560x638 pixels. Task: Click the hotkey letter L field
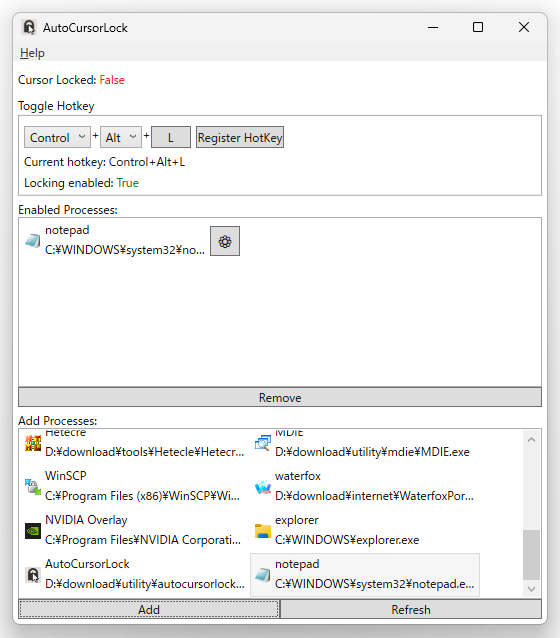click(x=171, y=138)
